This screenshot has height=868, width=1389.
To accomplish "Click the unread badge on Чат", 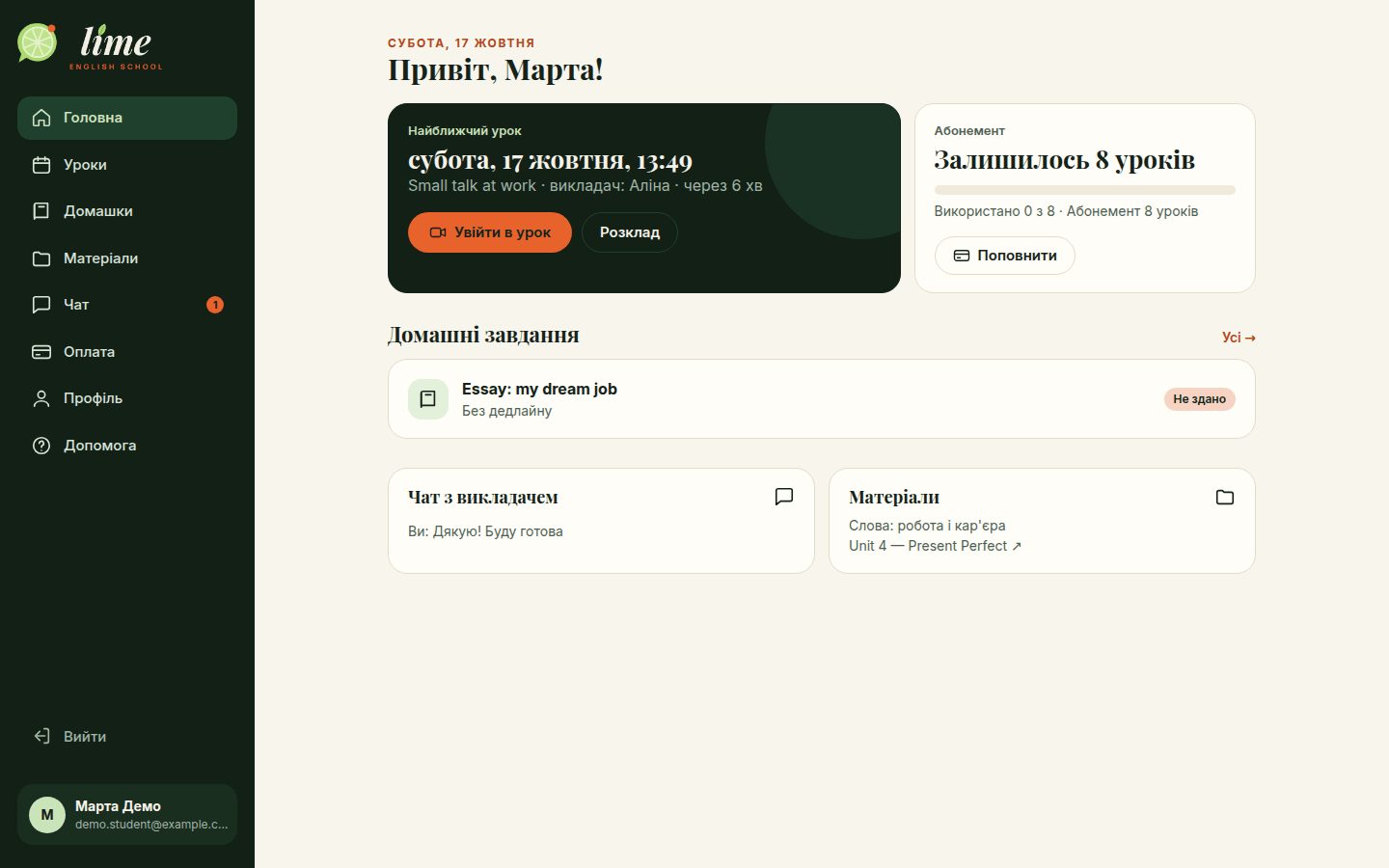I will click(215, 305).
